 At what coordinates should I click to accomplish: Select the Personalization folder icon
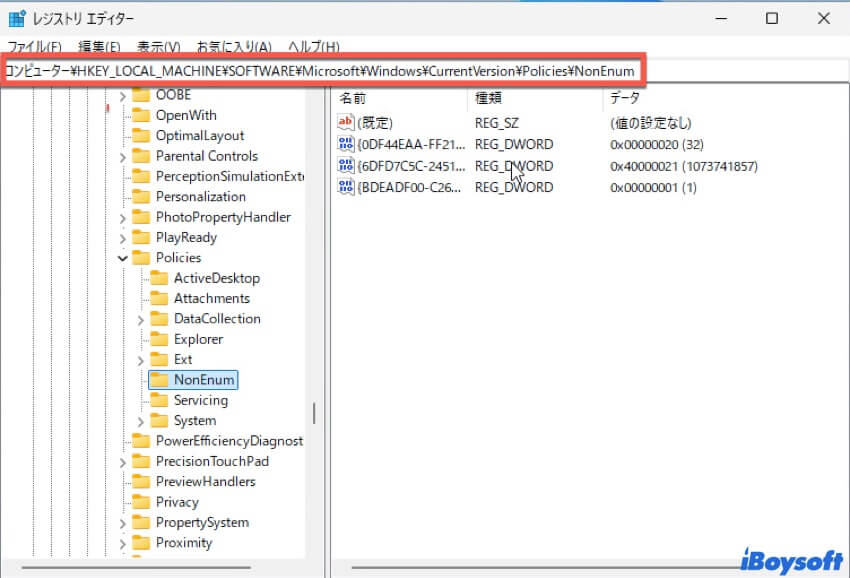click(x=141, y=196)
